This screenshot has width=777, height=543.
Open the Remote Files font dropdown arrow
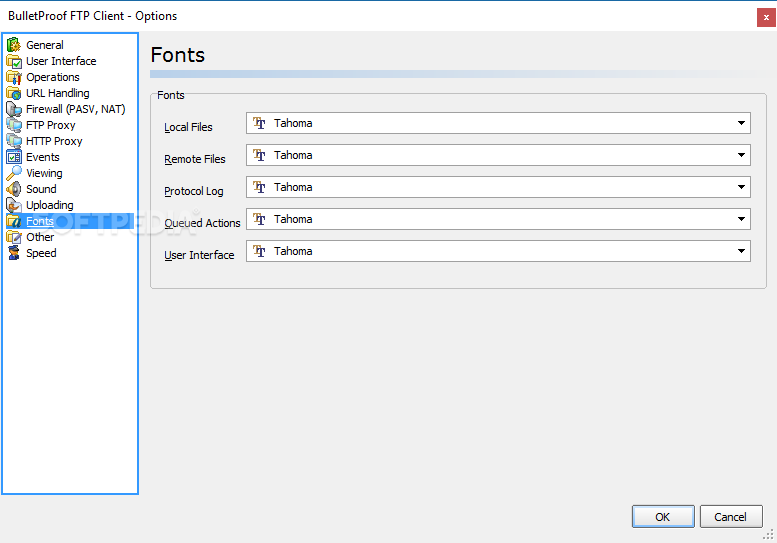click(741, 155)
